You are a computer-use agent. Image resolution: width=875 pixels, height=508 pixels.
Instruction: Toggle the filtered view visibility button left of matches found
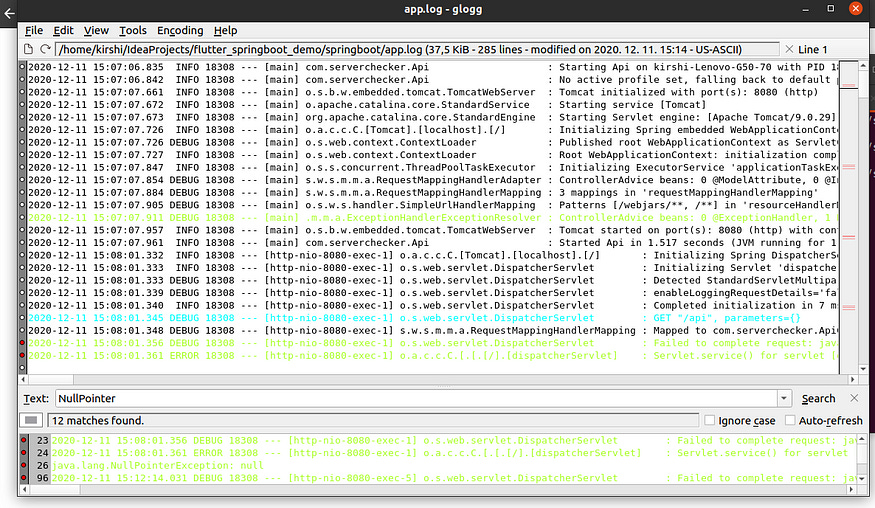point(31,420)
